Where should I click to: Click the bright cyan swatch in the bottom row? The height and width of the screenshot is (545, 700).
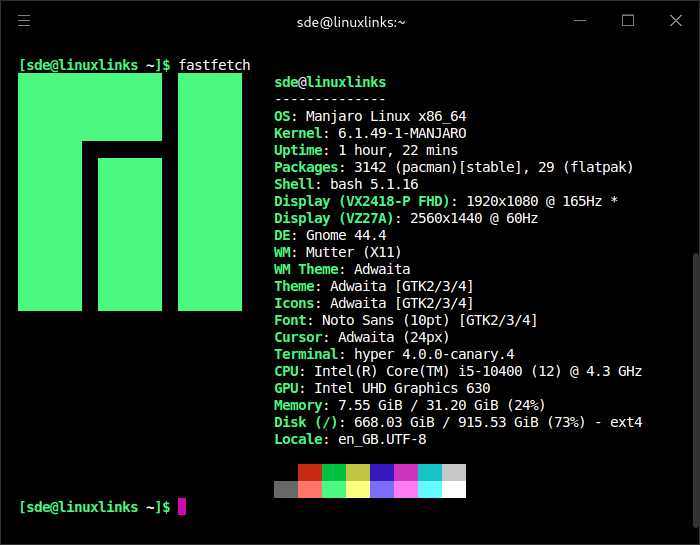point(430,490)
